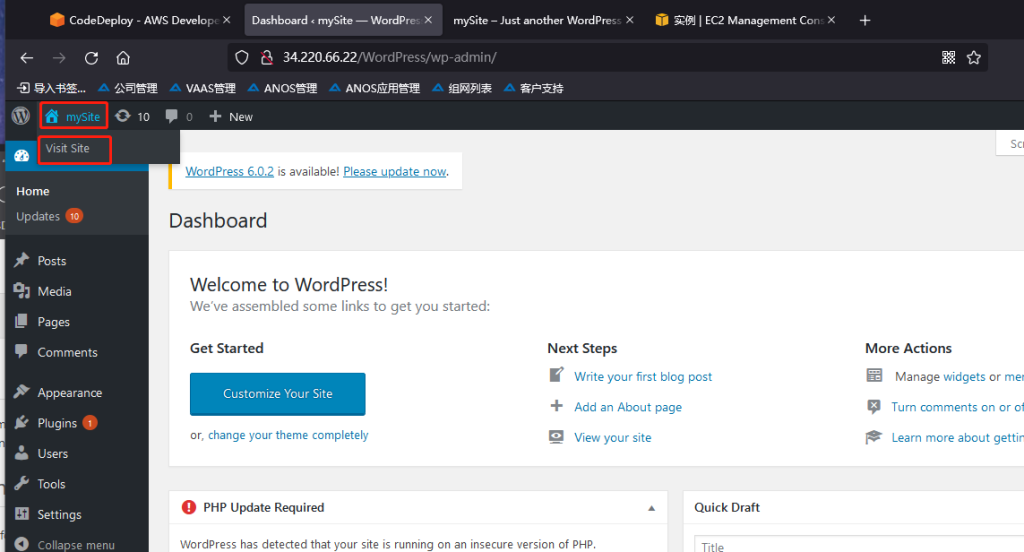Image resolution: width=1024 pixels, height=552 pixels.
Task: Select Visit Site from mySite menu
Action: click(68, 148)
